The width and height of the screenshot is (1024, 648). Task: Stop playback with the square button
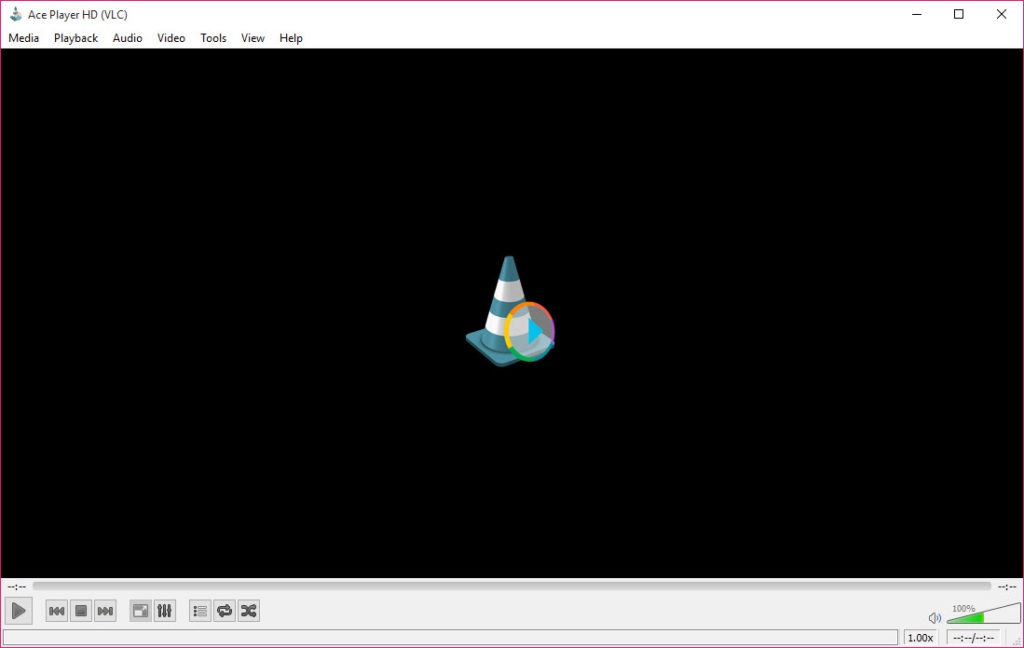pyautogui.click(x=81, y=611)
